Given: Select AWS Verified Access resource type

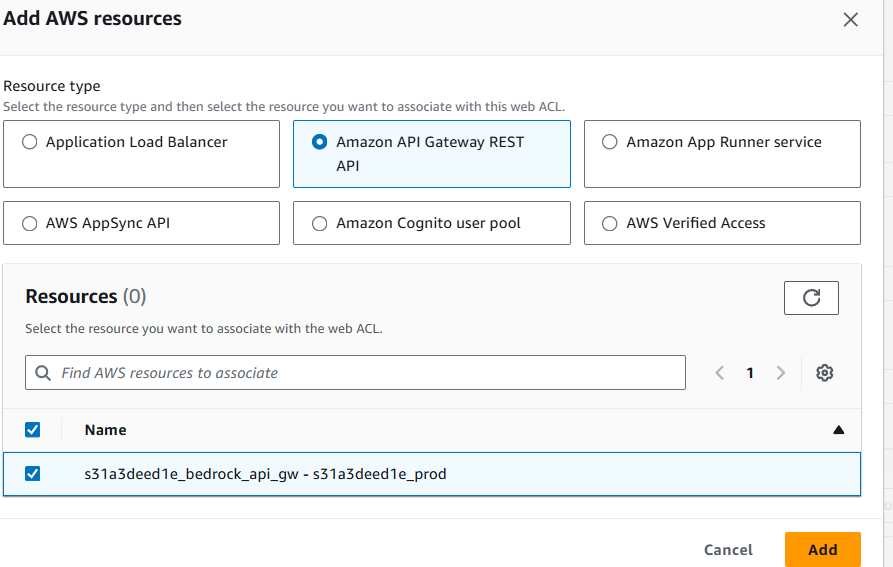Looking at the screenshot, I should (610, 223).
